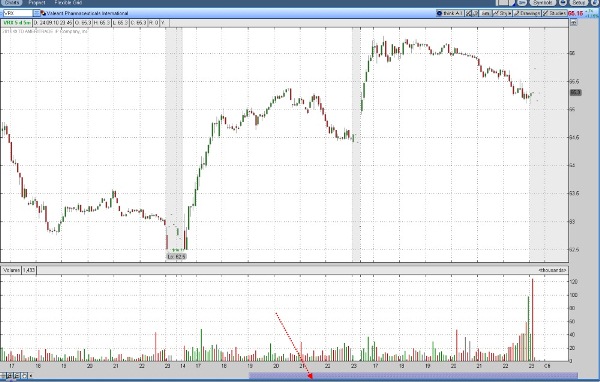Click the VRX symbol input field
600x382 pixels.
(x=17, y=13)
